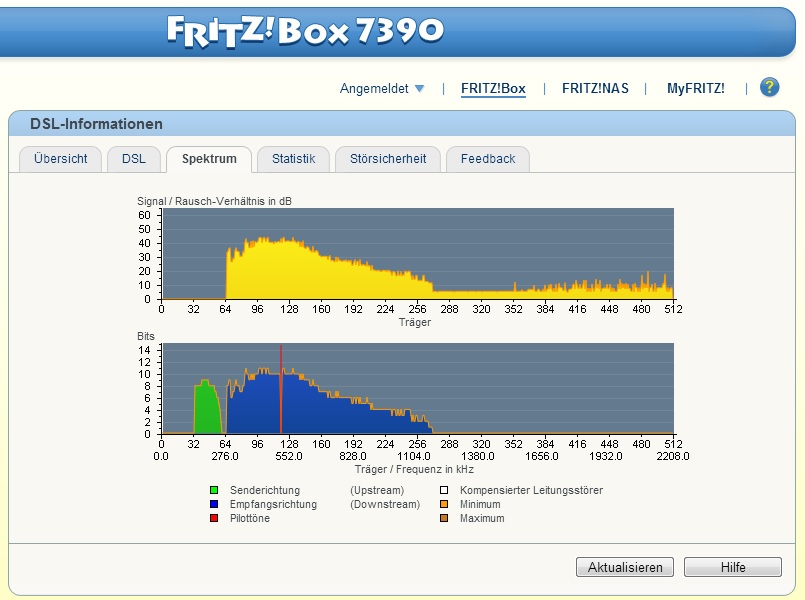Image resolution: width=805 pixels, height=600 pixels.
Task: Click the Pilottöne legend text
Action: click(250, 518)
